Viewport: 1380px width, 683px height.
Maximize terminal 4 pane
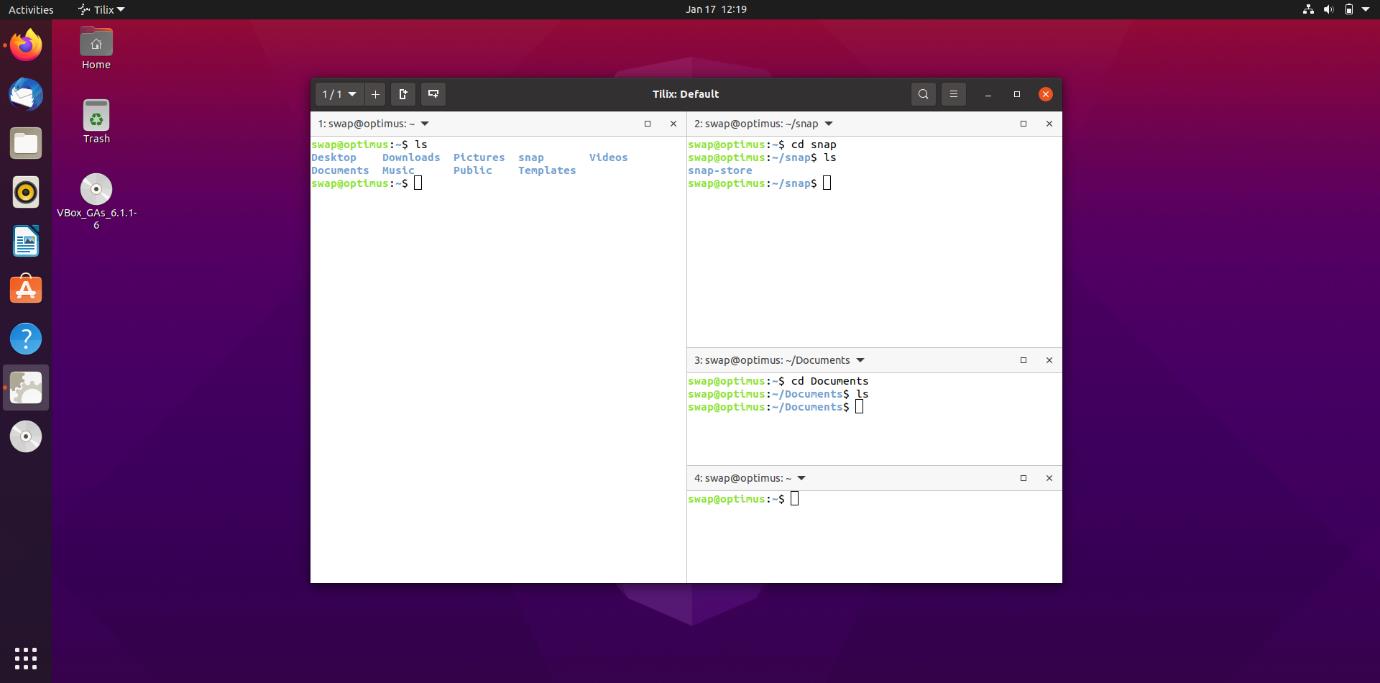[x=1023, y=478]
